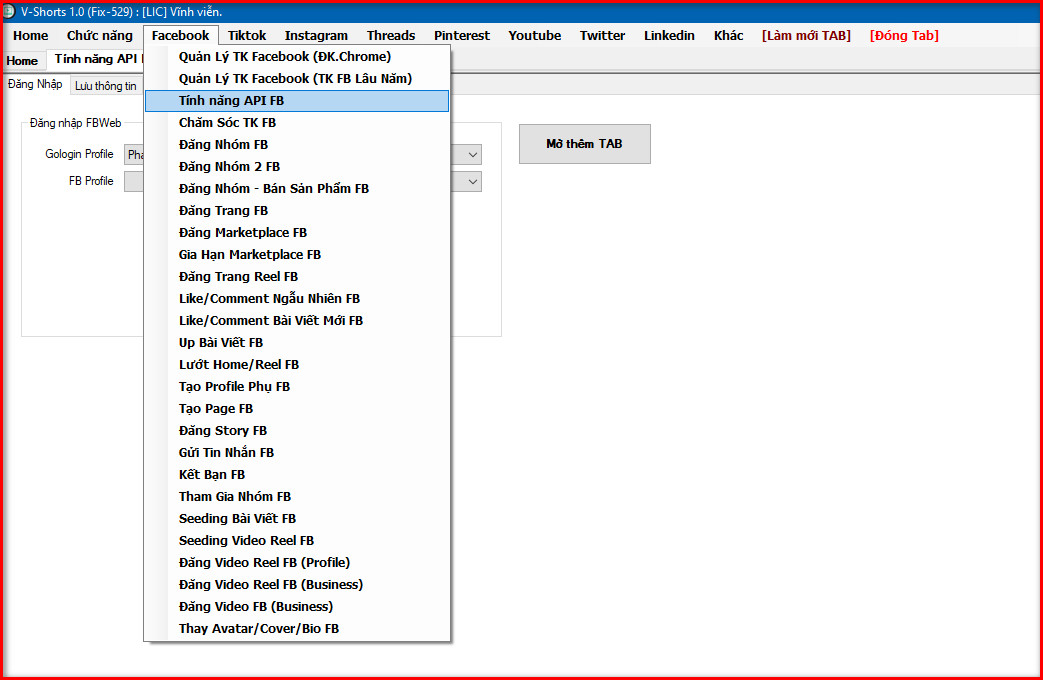This screenshot has height=680, width=1043.
Task: Select Up Bài Viết FB
Action: click(297, 342)
